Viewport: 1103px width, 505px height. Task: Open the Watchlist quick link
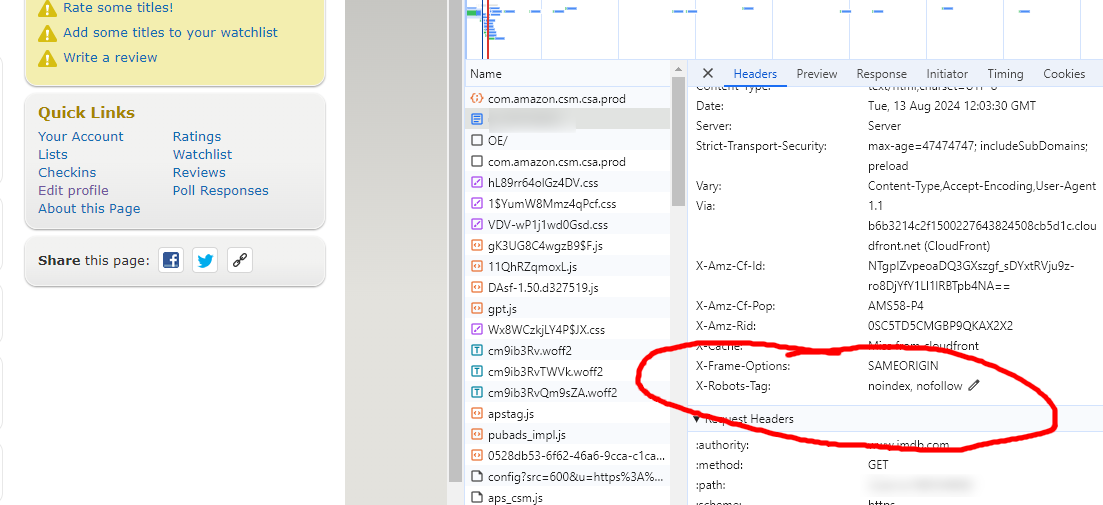click(202, 154)
